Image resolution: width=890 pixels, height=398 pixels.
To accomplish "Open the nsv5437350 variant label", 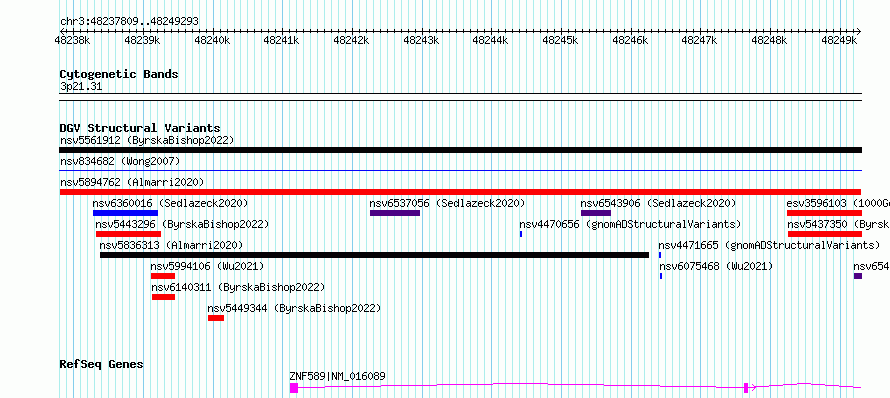I will pos(838,224).
